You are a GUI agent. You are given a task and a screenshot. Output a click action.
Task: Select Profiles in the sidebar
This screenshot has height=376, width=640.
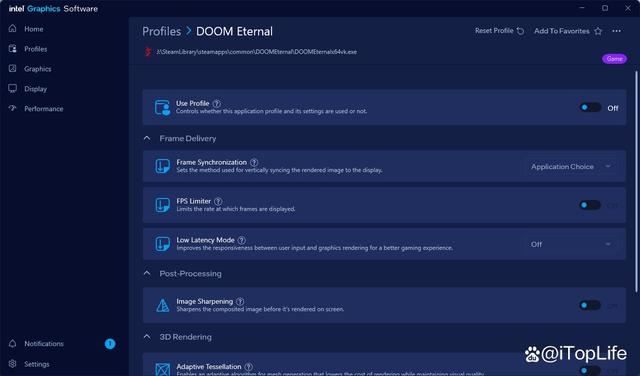[x=36, y=49]
